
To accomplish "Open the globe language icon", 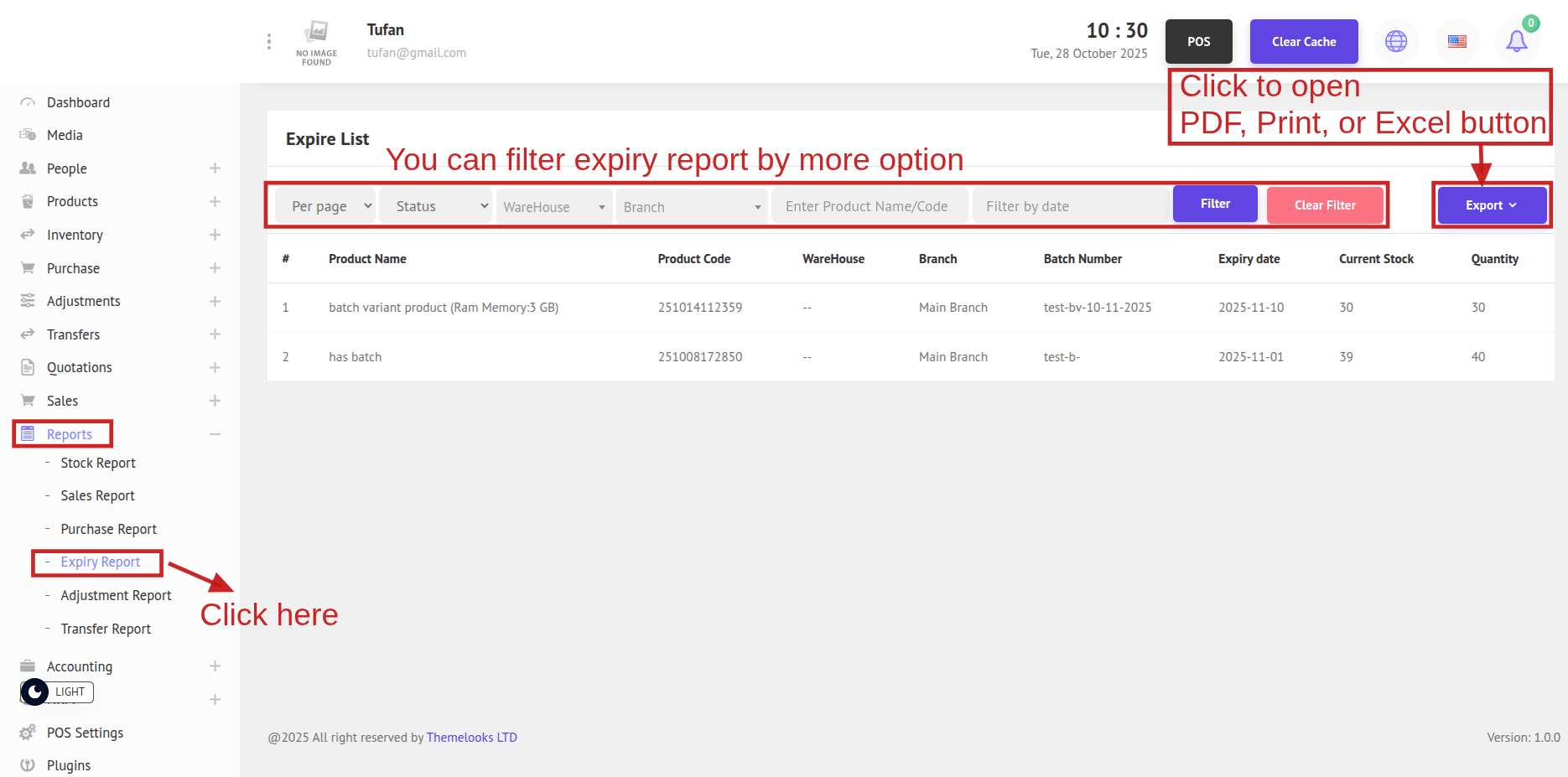I will coord(1396,41).
